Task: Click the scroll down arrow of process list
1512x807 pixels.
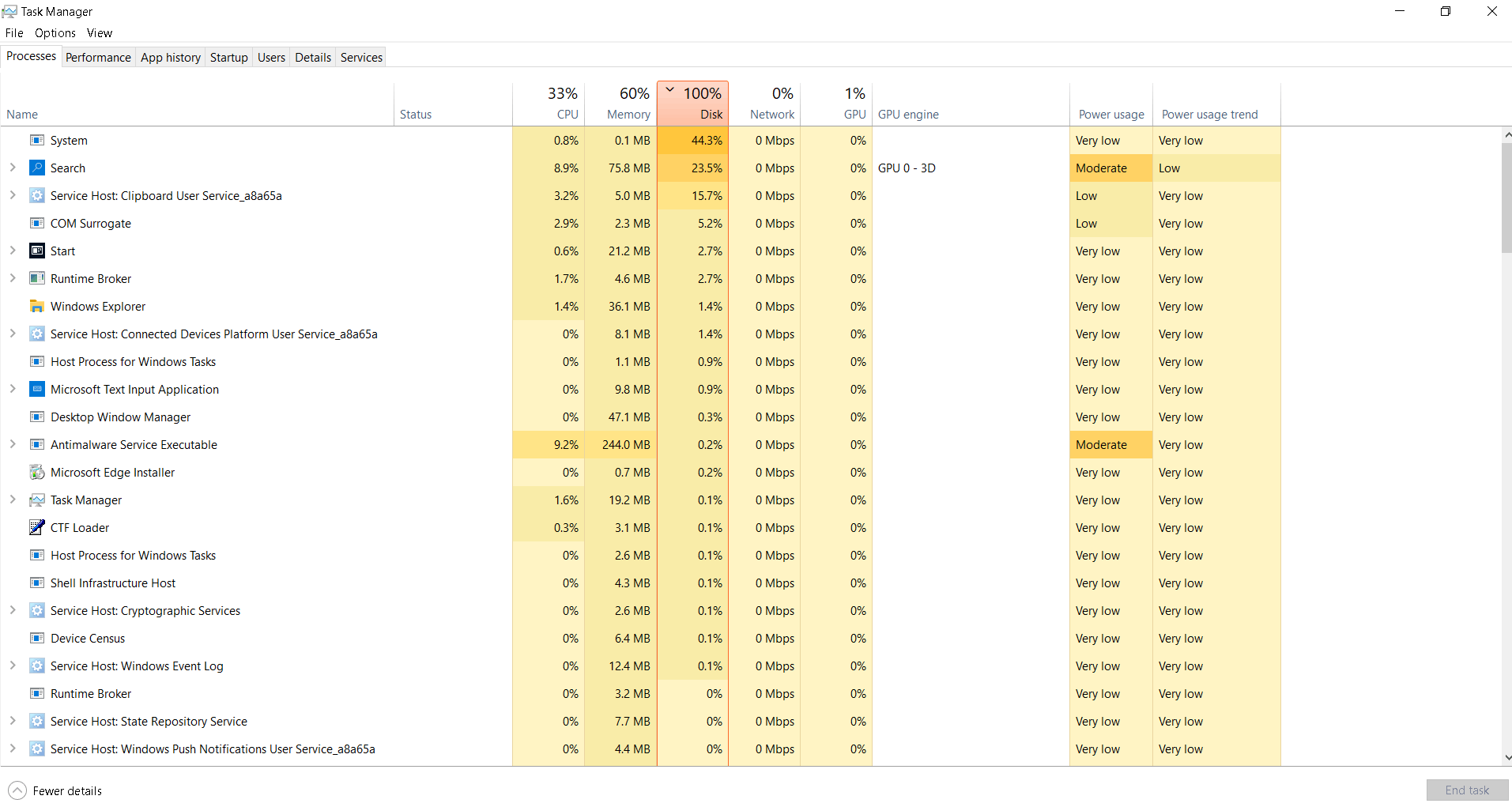Action: pyautogui.click(x=1506, y=757)
